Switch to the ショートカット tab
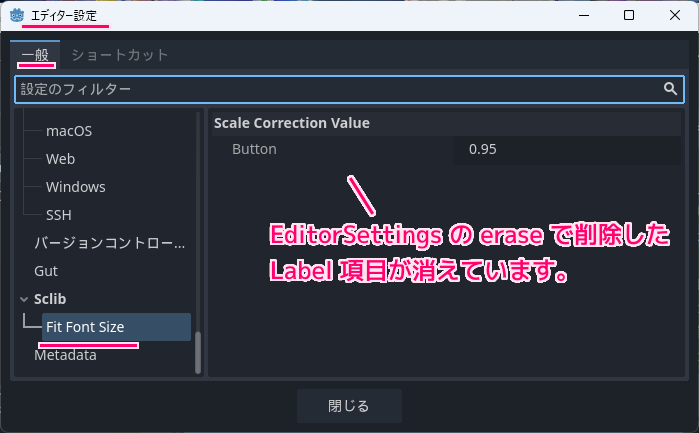The image size is (699, 433). point(119,55)
